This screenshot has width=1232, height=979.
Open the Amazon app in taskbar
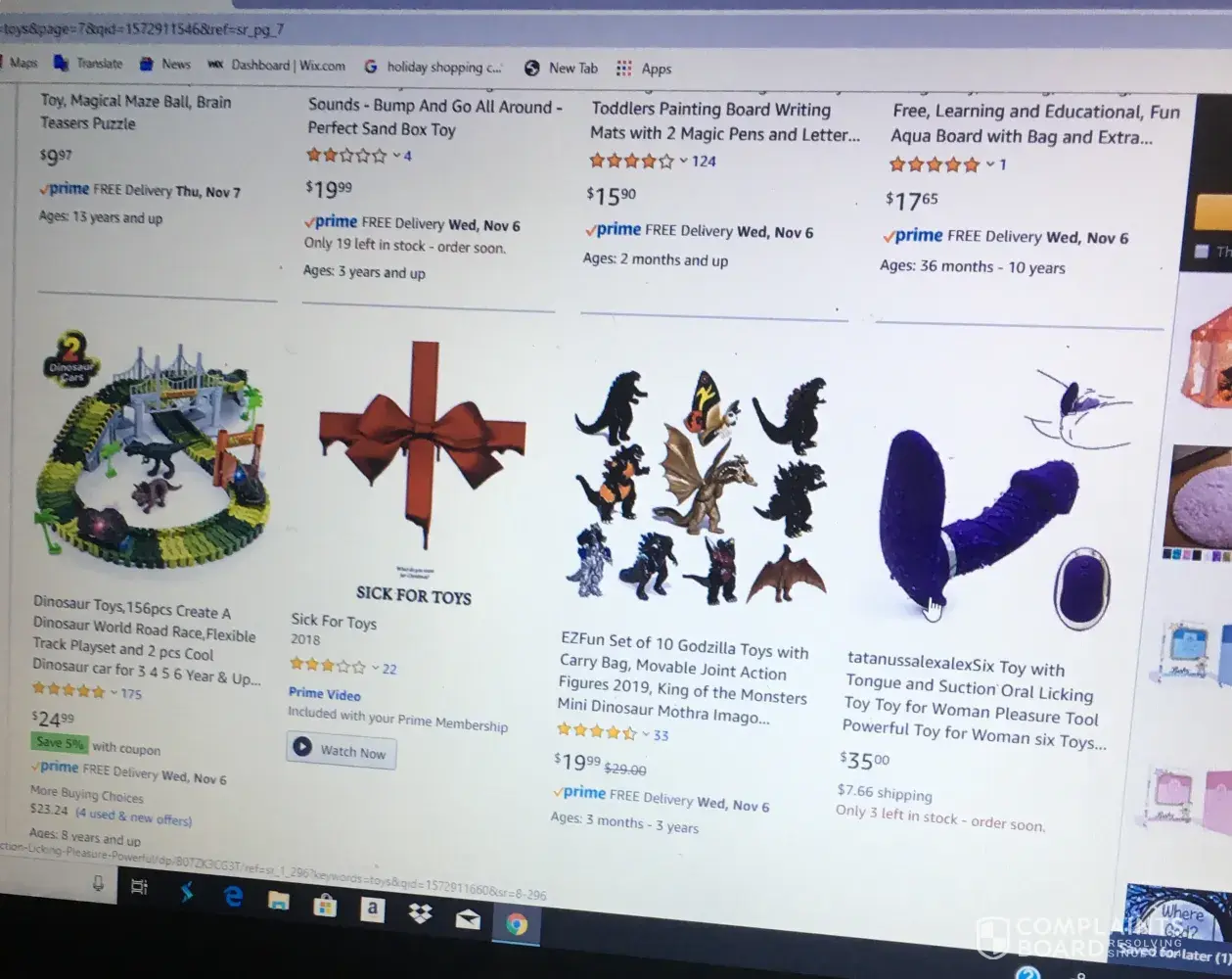pyautogui.click(x=372, y=909)
